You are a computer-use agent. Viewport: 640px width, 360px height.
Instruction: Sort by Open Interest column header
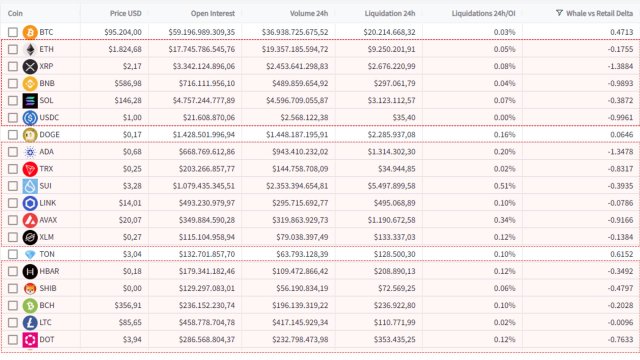[x=212, y=13]
